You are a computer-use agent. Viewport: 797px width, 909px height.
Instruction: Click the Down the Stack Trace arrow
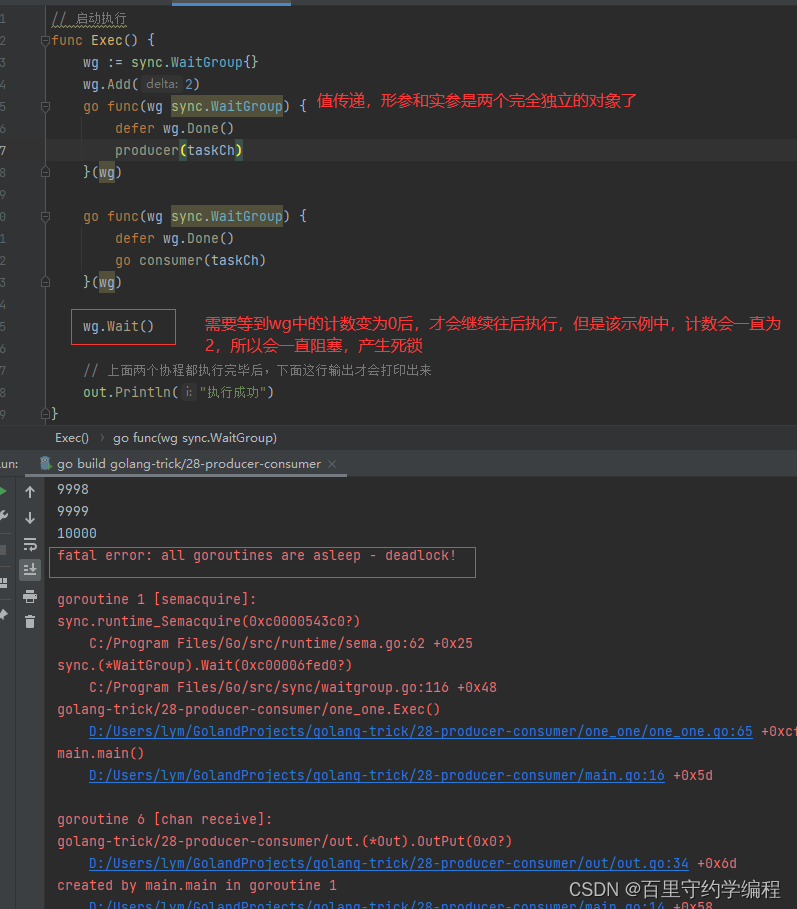(x=30, y=518)
